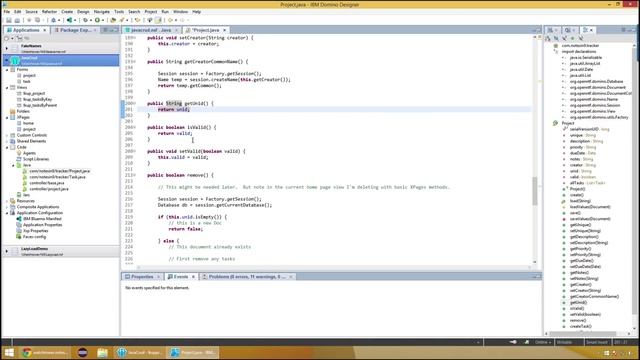640x360 pixels.
Task: Open the Project menu
Action: coord(151,12)
